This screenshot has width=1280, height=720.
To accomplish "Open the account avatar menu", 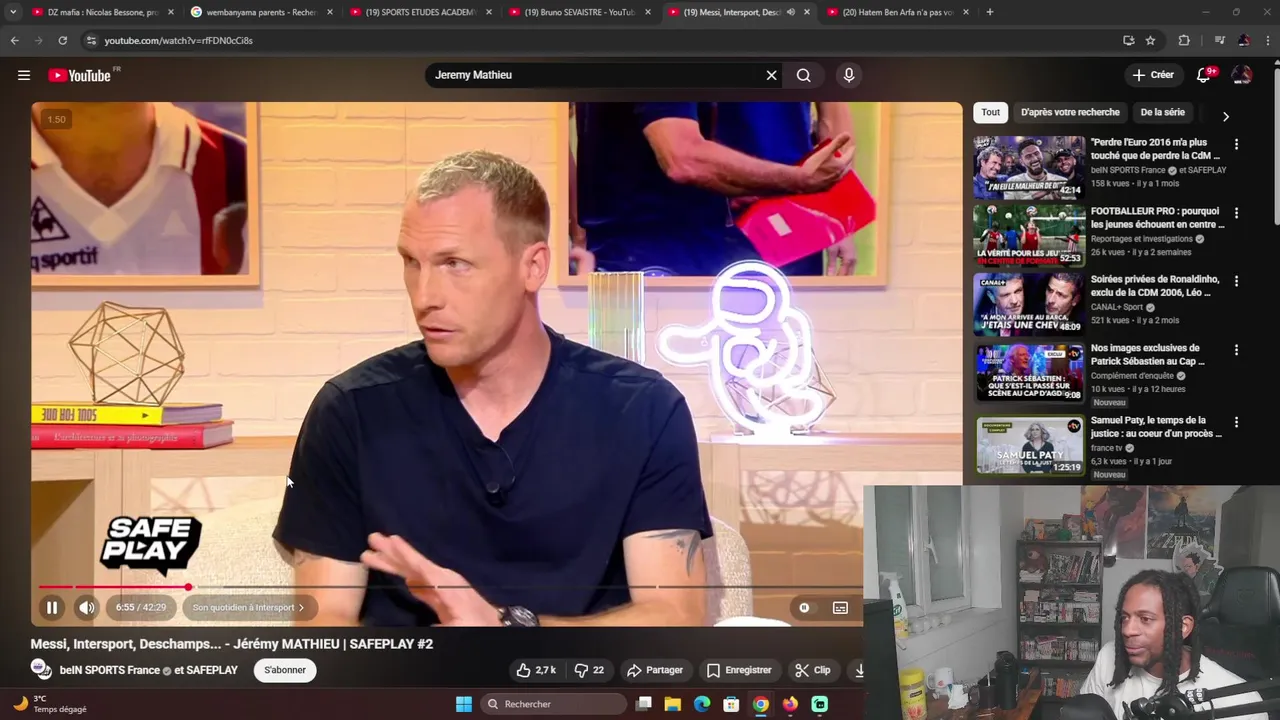I will click(1241, 75).
